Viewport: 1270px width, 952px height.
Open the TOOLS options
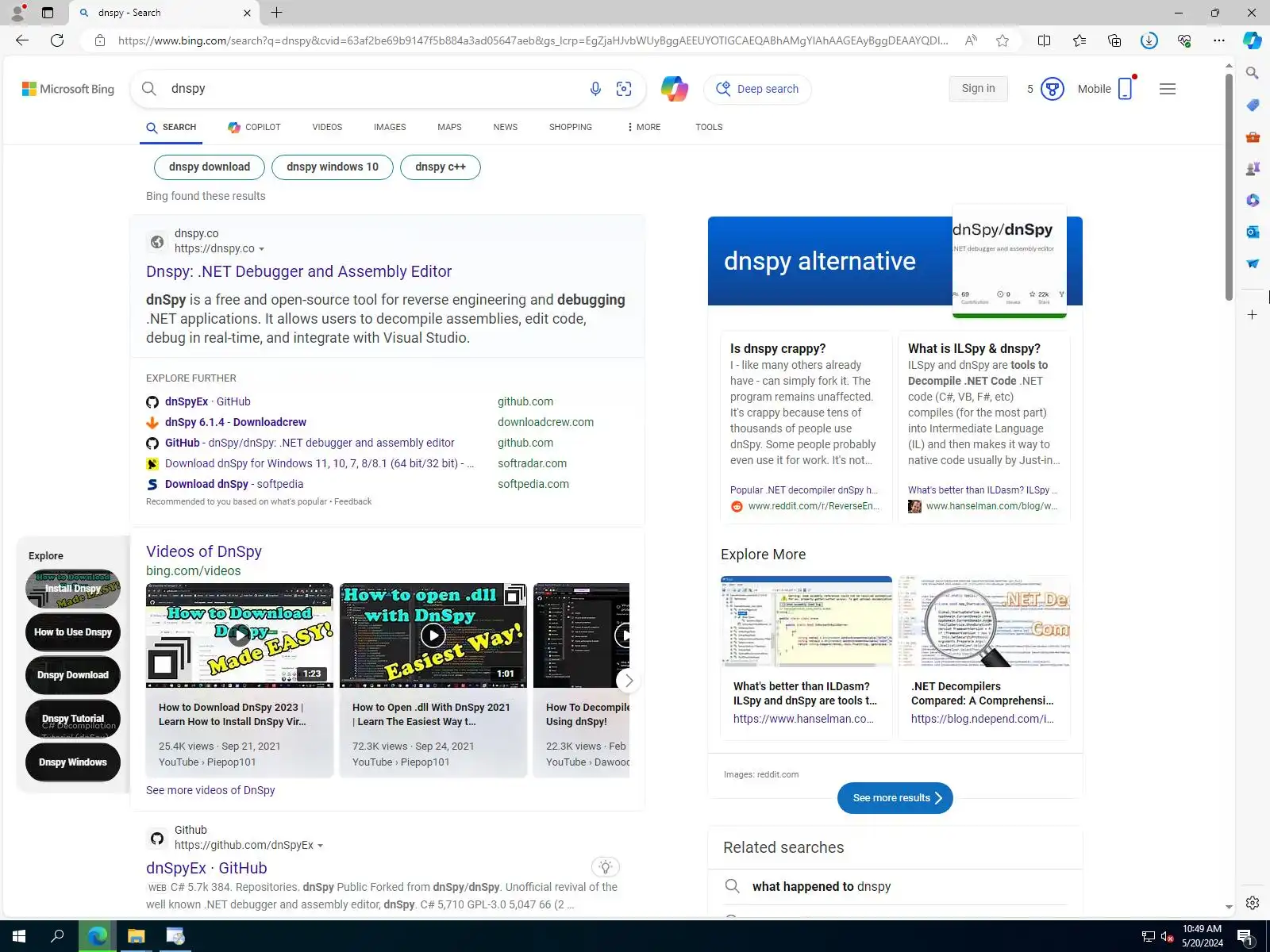click(x=709, y=127)
